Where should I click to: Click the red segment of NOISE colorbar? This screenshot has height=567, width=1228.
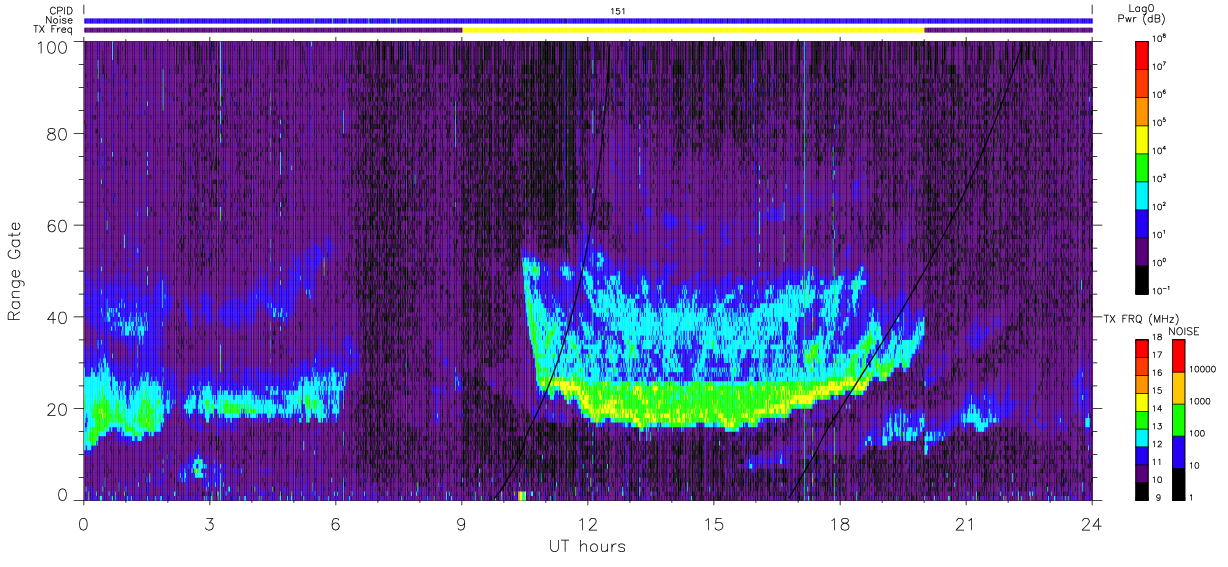tap(1179, 356)
